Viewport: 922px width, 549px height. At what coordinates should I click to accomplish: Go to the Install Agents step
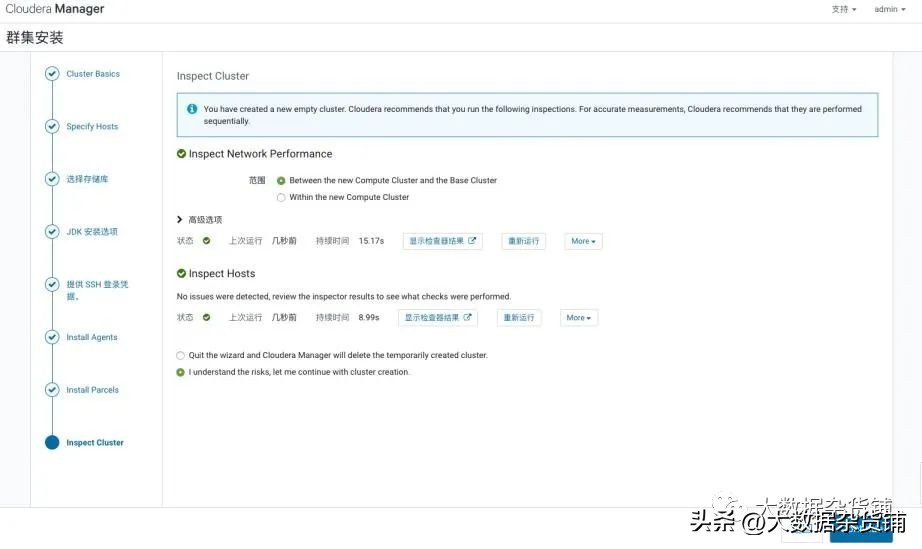[92, 337]
